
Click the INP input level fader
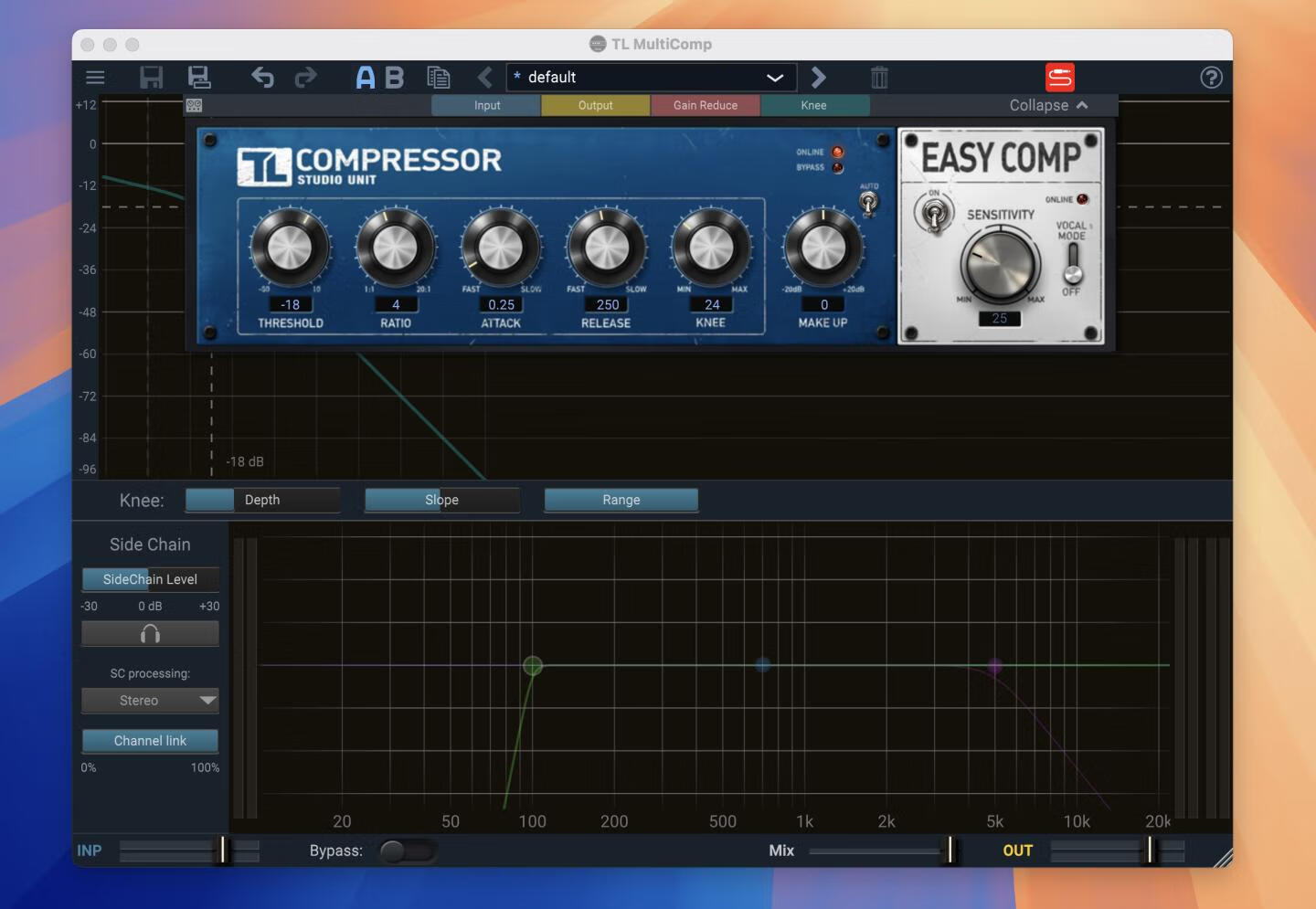click(189, 851)
